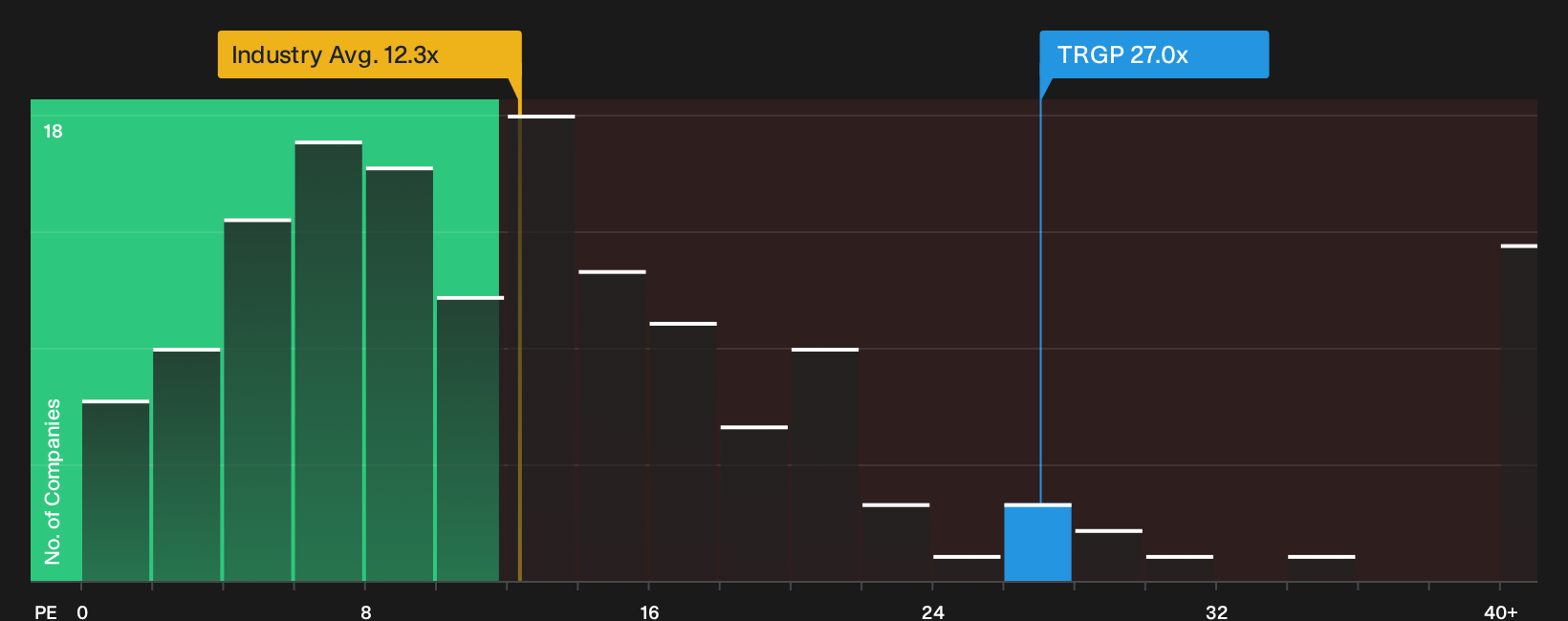The width and height of the screenshot is (1568, 621).
Task: Click the PE axis label
Action: 46,612
